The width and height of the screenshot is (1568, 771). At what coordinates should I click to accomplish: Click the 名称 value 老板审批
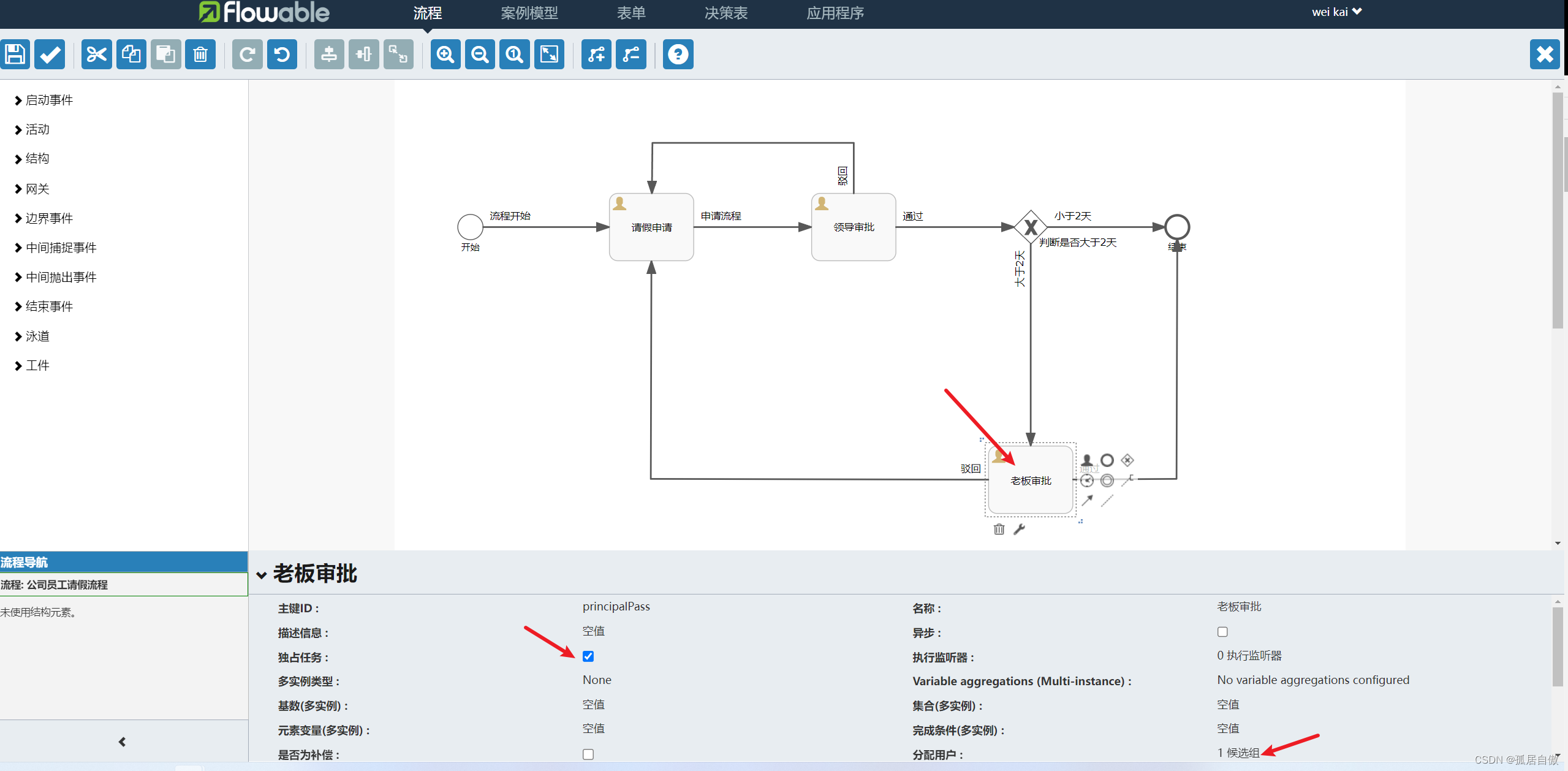[1239, 607]
